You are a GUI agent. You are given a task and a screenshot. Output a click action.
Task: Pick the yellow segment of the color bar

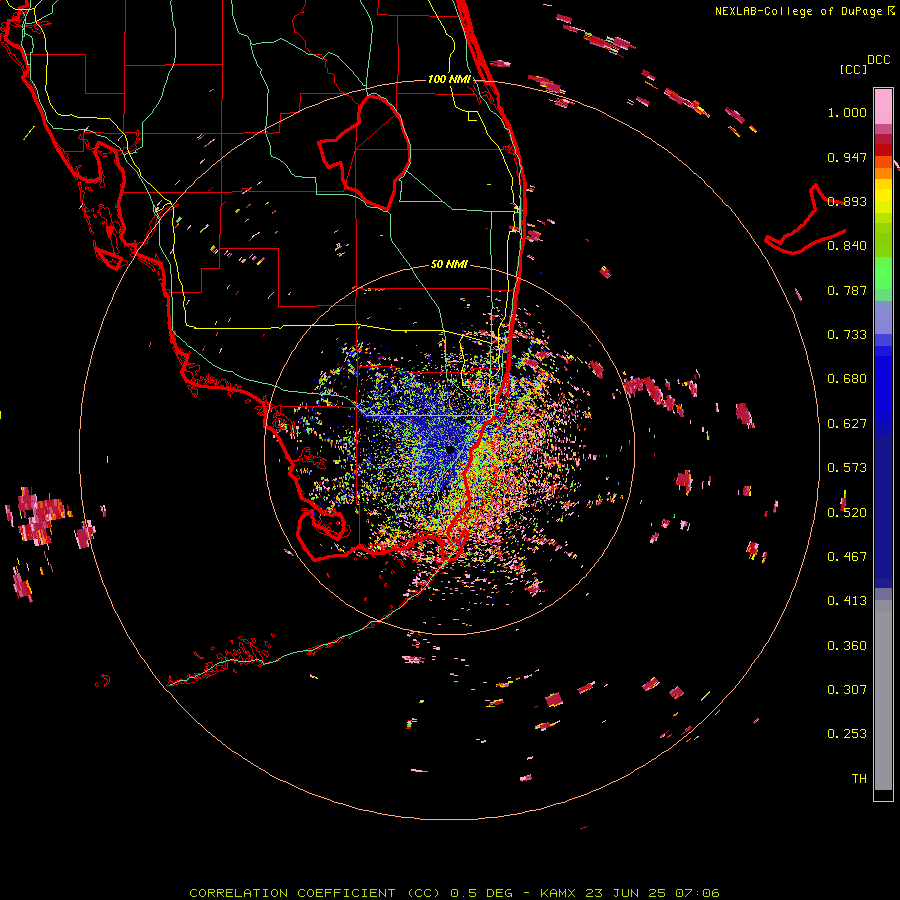(x=883, y=196)
